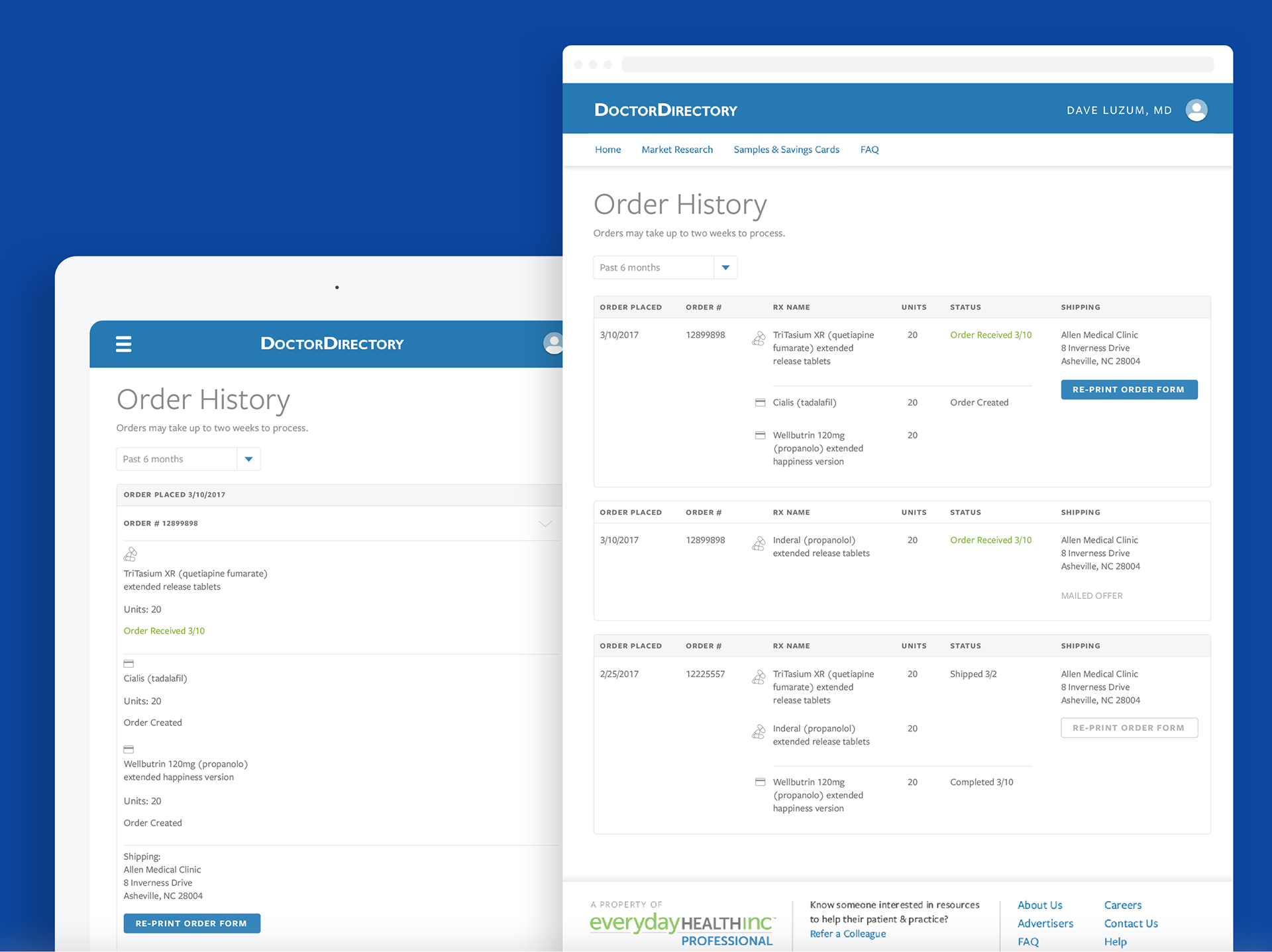The height and width of the screenshot is (952, 1272).
Task: Open the Past 6 months dropdown in tablet view
Action: point(188,459)
